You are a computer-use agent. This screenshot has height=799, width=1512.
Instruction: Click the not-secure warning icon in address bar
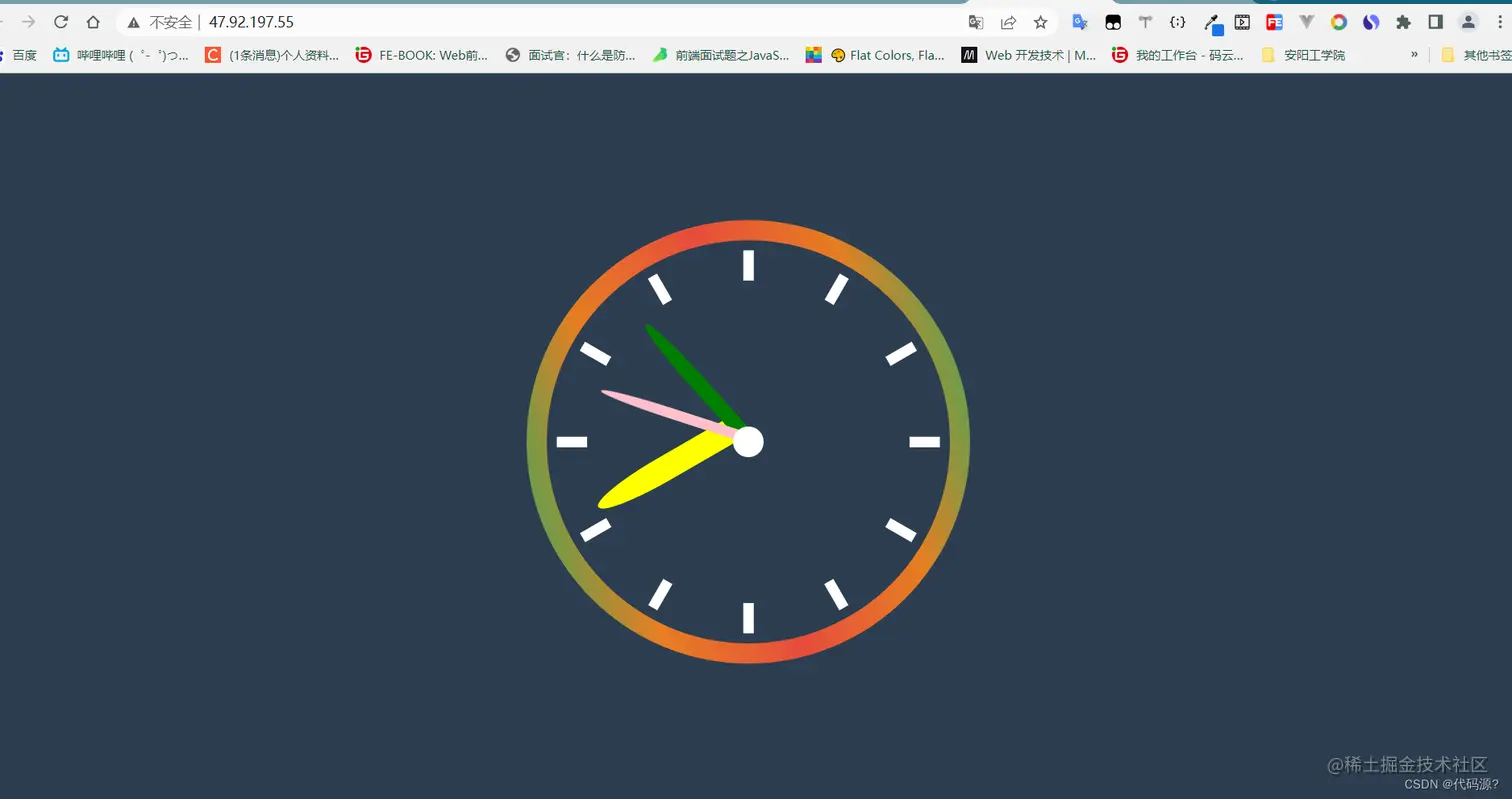(134, 22)
